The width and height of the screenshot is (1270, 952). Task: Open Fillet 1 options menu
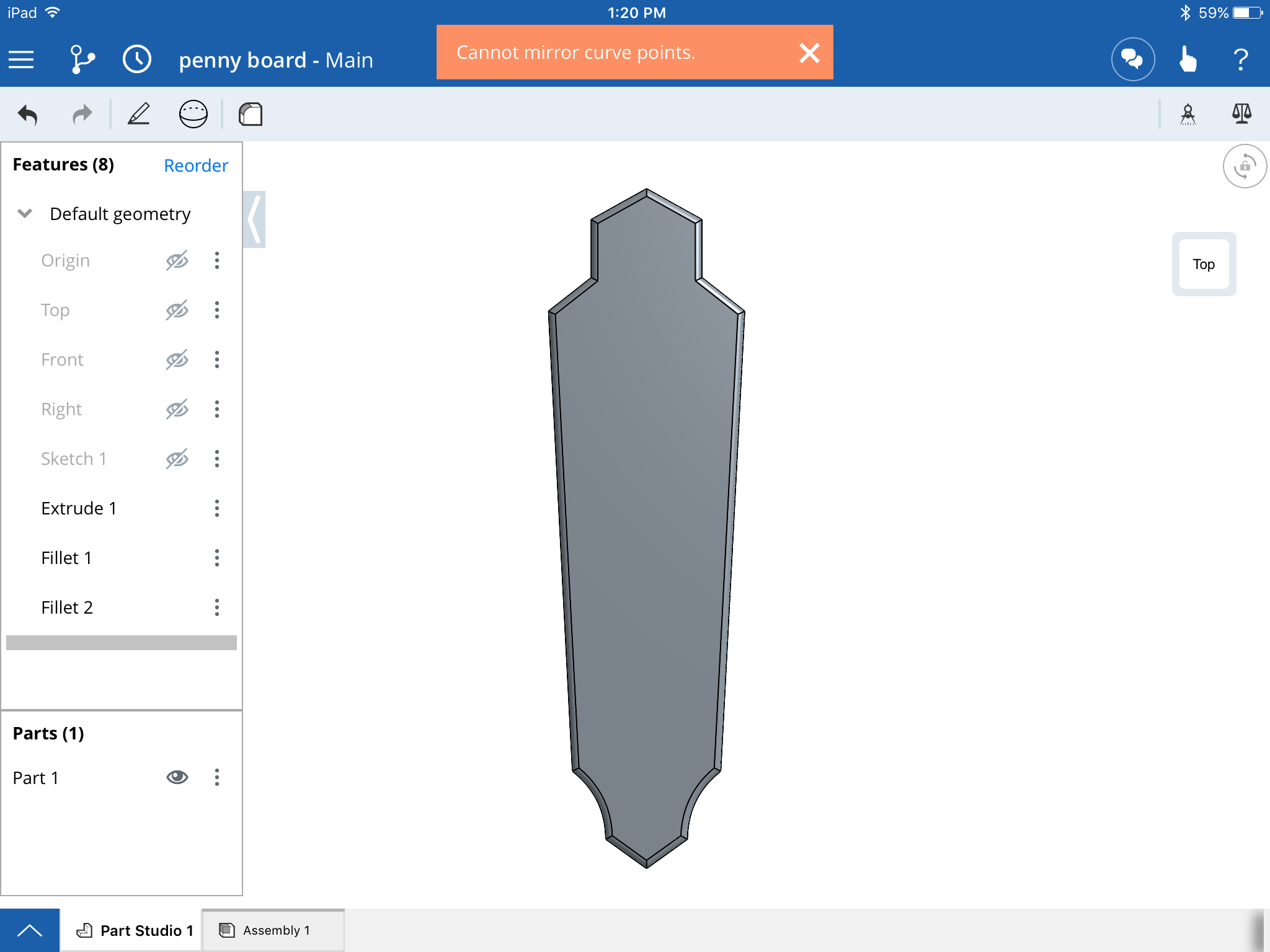[216, 558]
